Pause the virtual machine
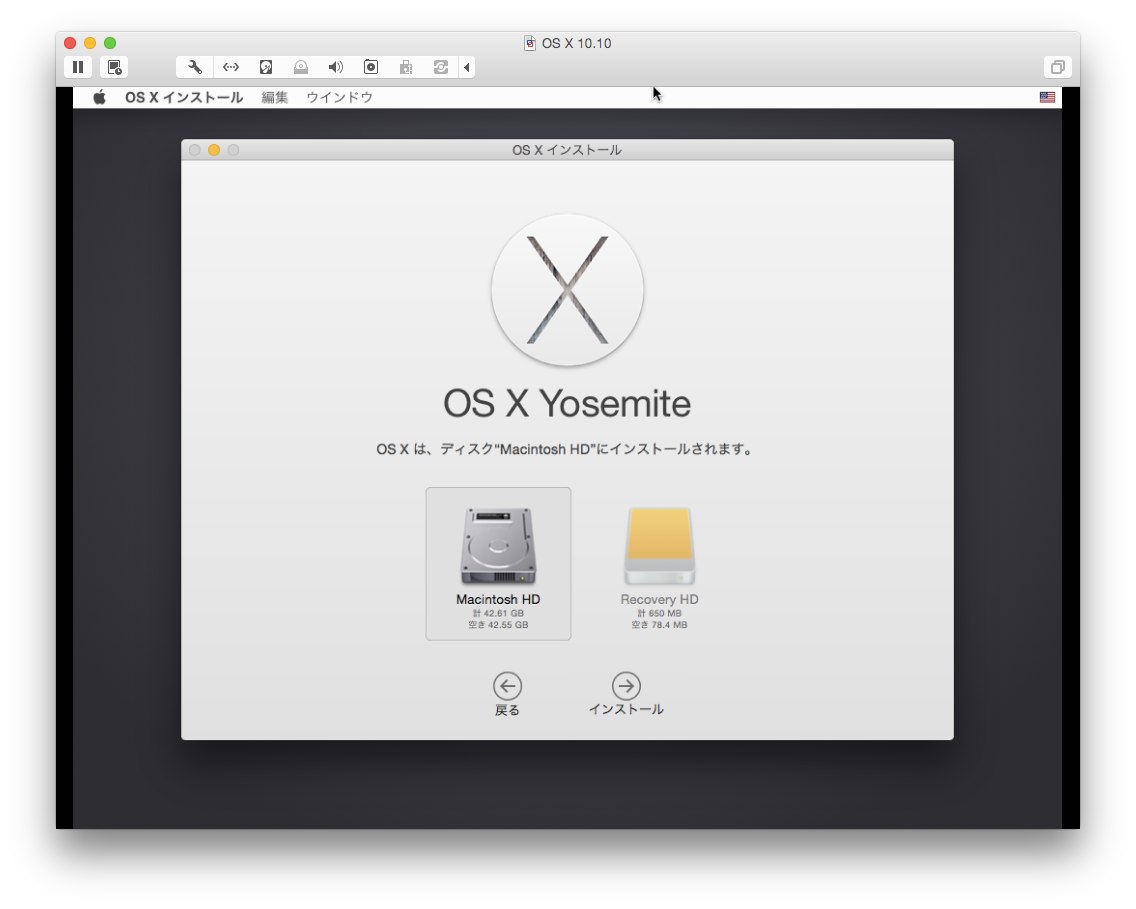Image resolution: width=1136 pixels, height=909 pixels. tap(78, 67)
